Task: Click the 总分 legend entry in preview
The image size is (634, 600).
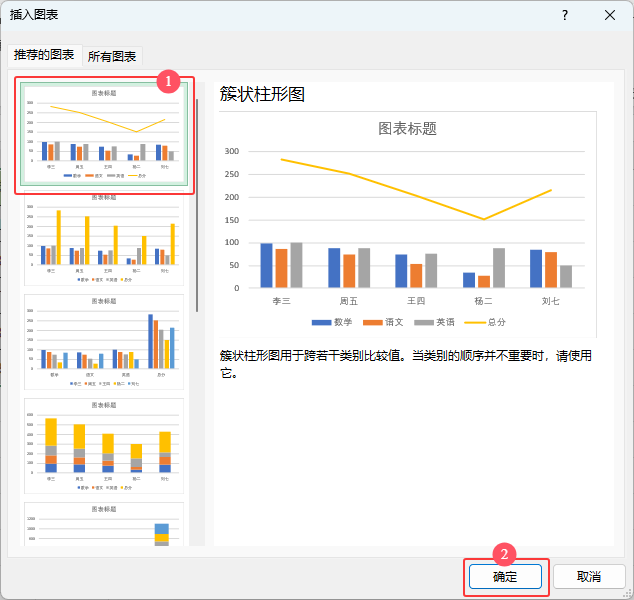Action: (485, 322)
